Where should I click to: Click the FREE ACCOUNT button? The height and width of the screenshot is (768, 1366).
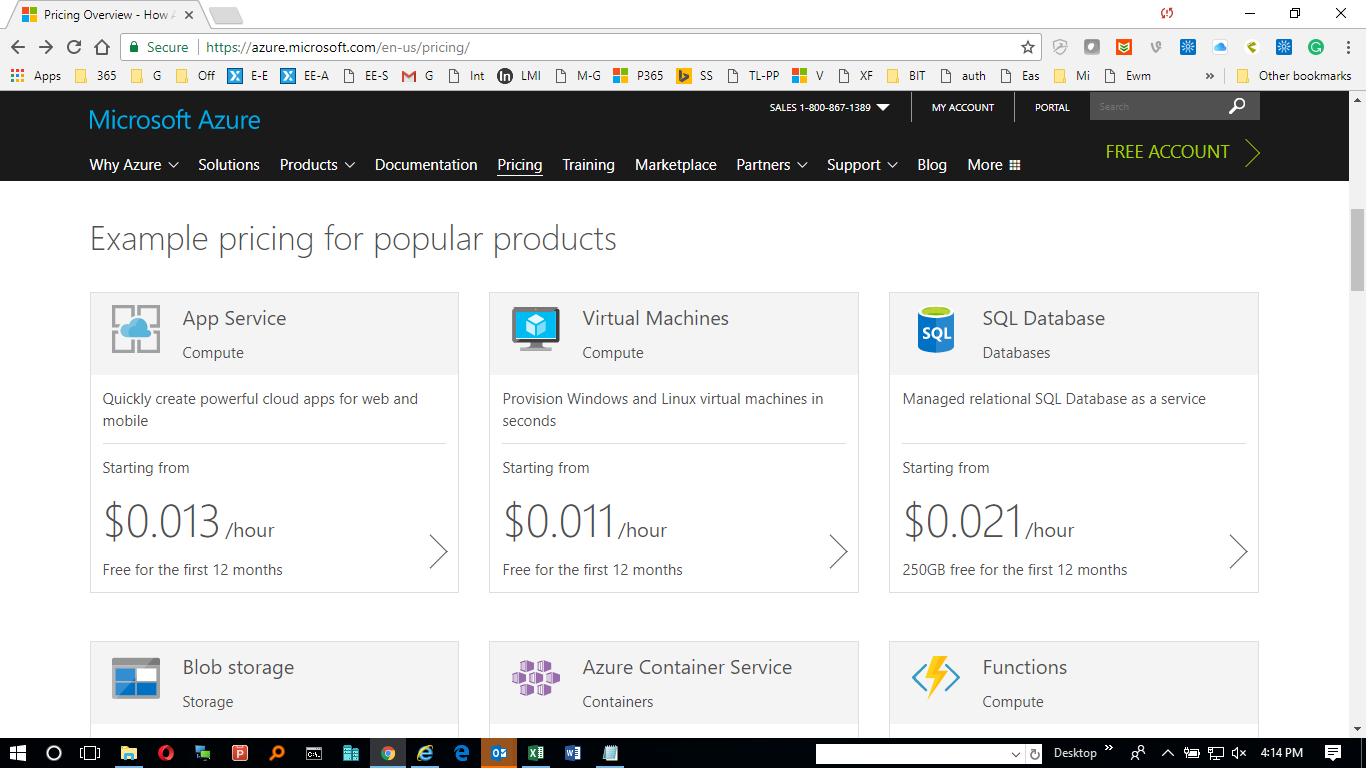click(1183, 152)
